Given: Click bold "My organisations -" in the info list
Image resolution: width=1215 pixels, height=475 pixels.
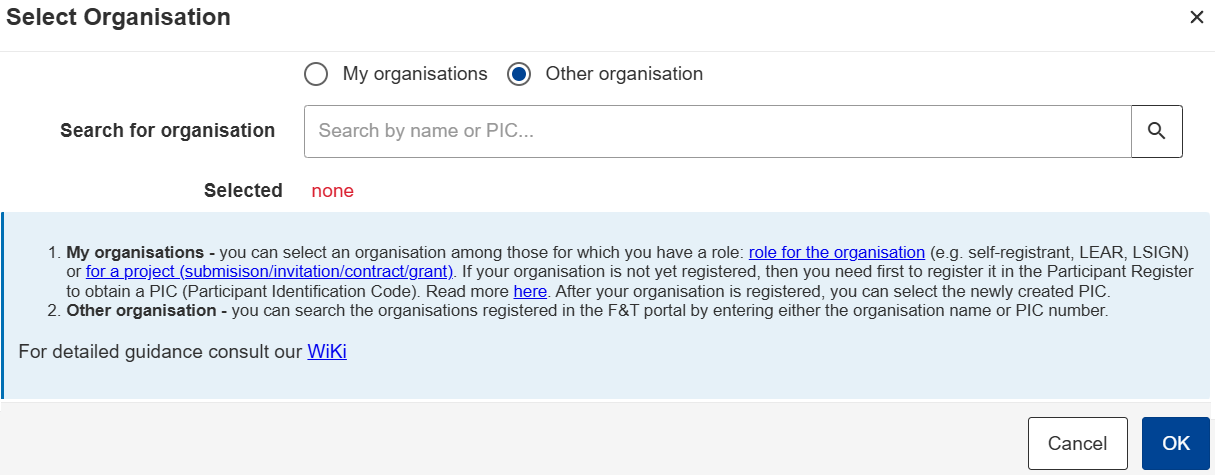Looking at the screenshot, I should click(141, 252).
